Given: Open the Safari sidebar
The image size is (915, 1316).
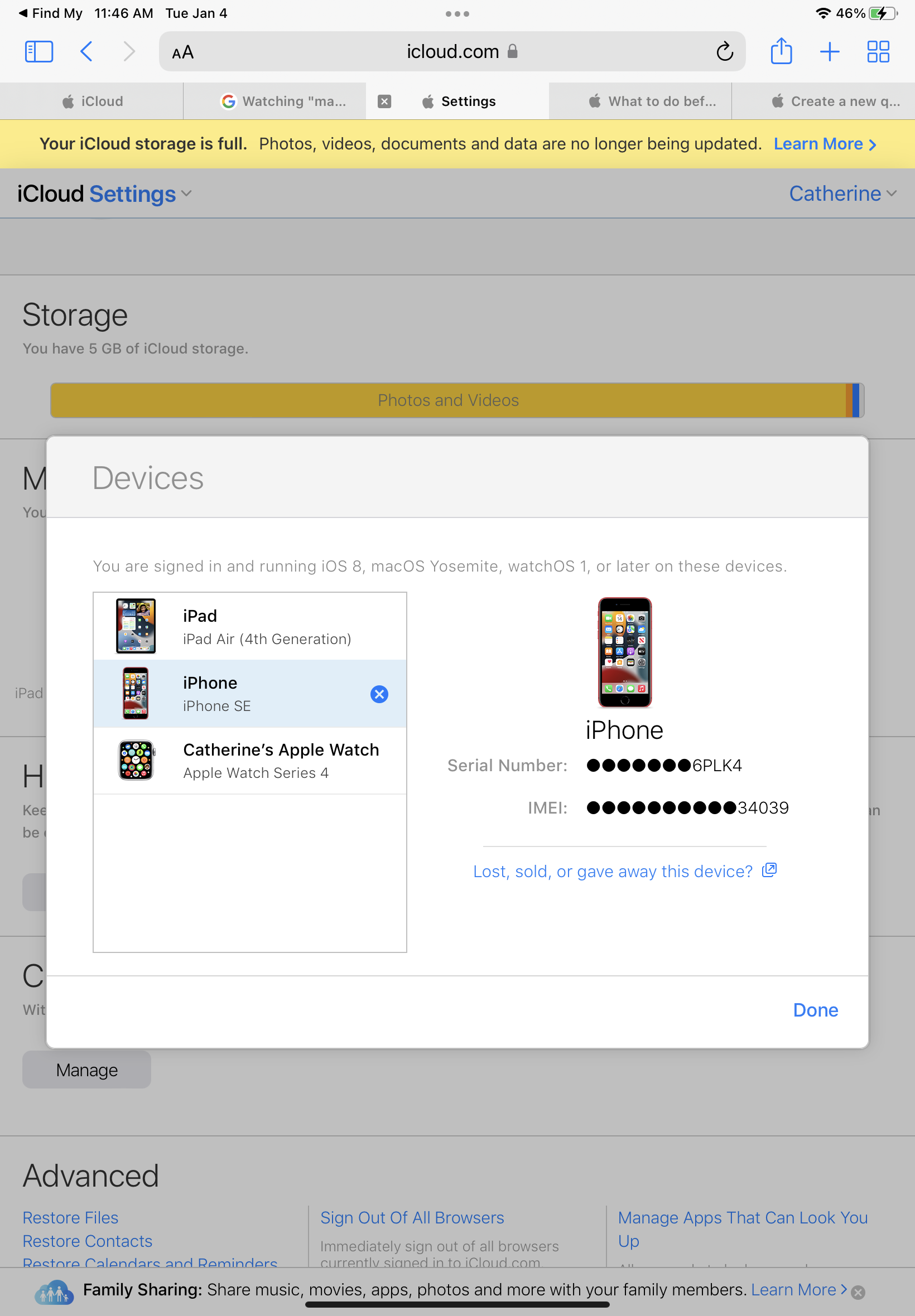Looking at the screenshot, I should [38, 51].
